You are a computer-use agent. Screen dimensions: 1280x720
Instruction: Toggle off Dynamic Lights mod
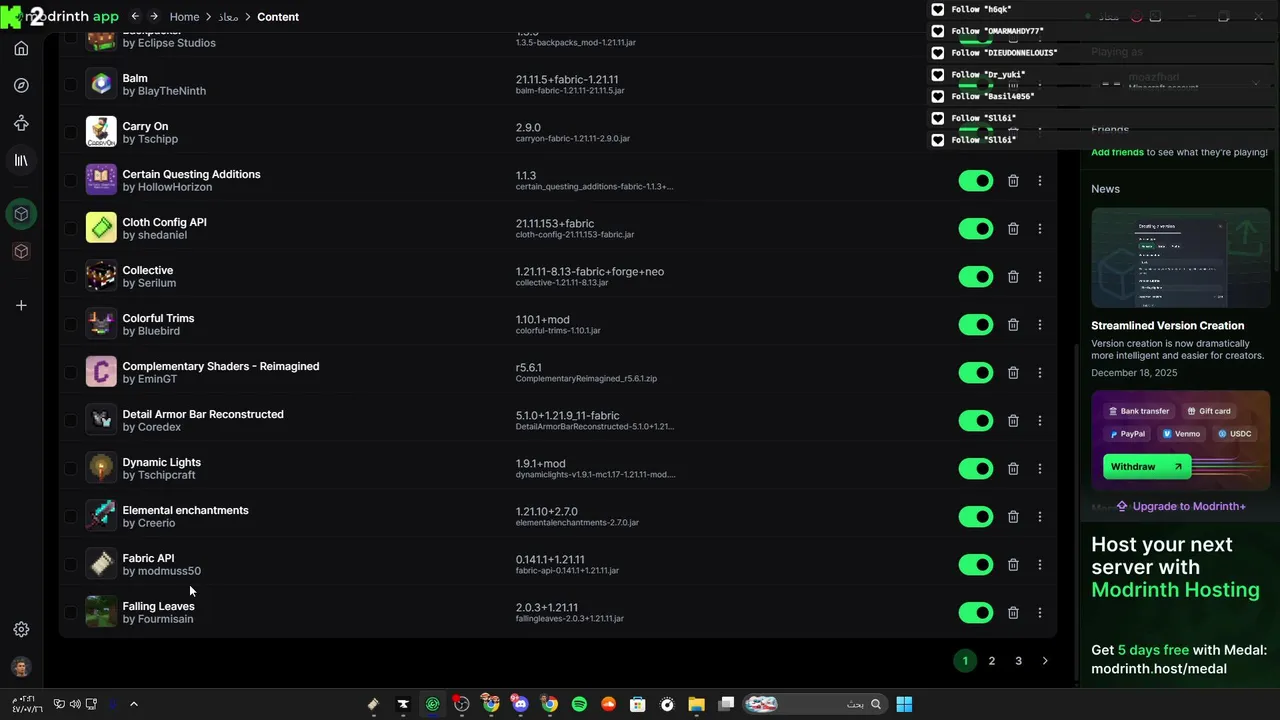coord(976,468)
